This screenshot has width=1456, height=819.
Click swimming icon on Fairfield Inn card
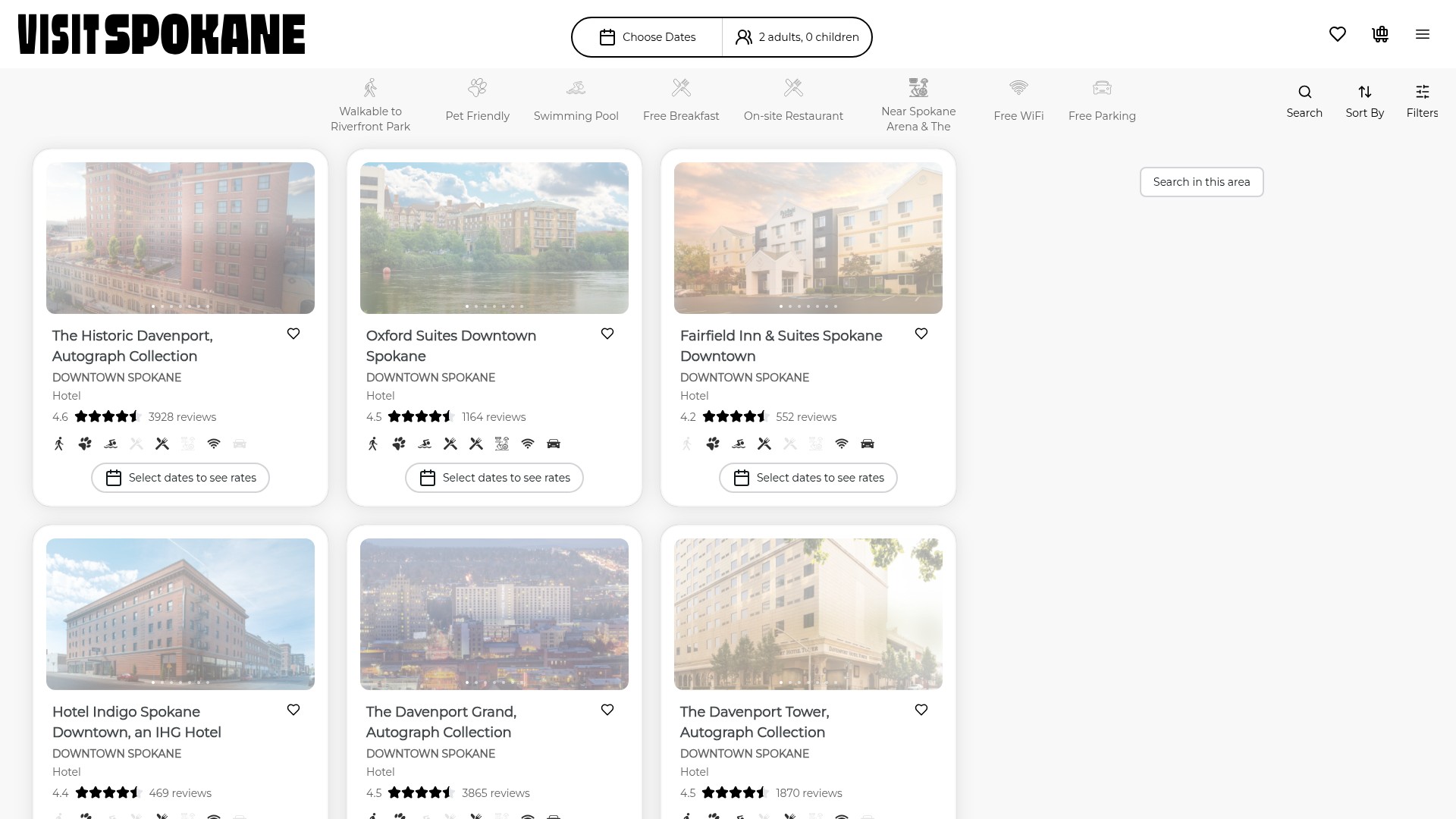tap(739, 444)
